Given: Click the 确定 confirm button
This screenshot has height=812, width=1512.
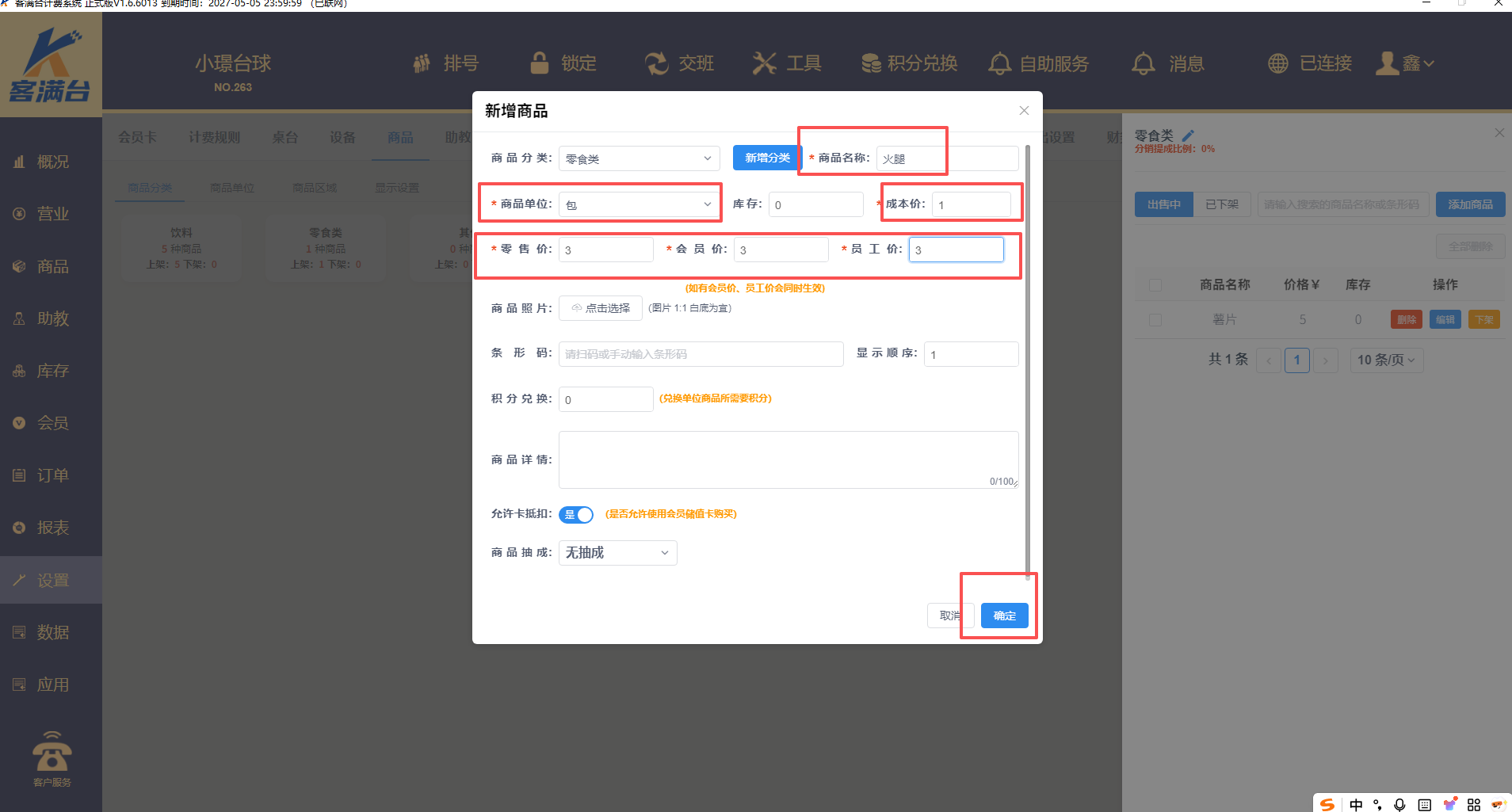Looking at the screenshot, I should pos(1004,616).
